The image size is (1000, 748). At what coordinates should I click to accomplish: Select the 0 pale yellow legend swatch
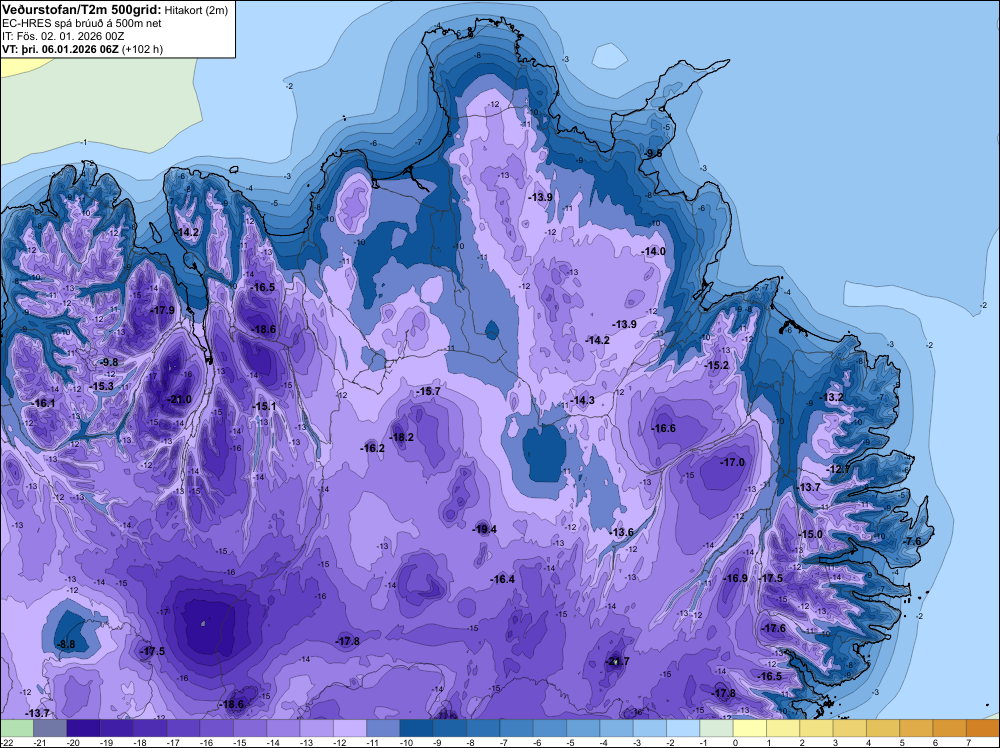tap(750, 728)
